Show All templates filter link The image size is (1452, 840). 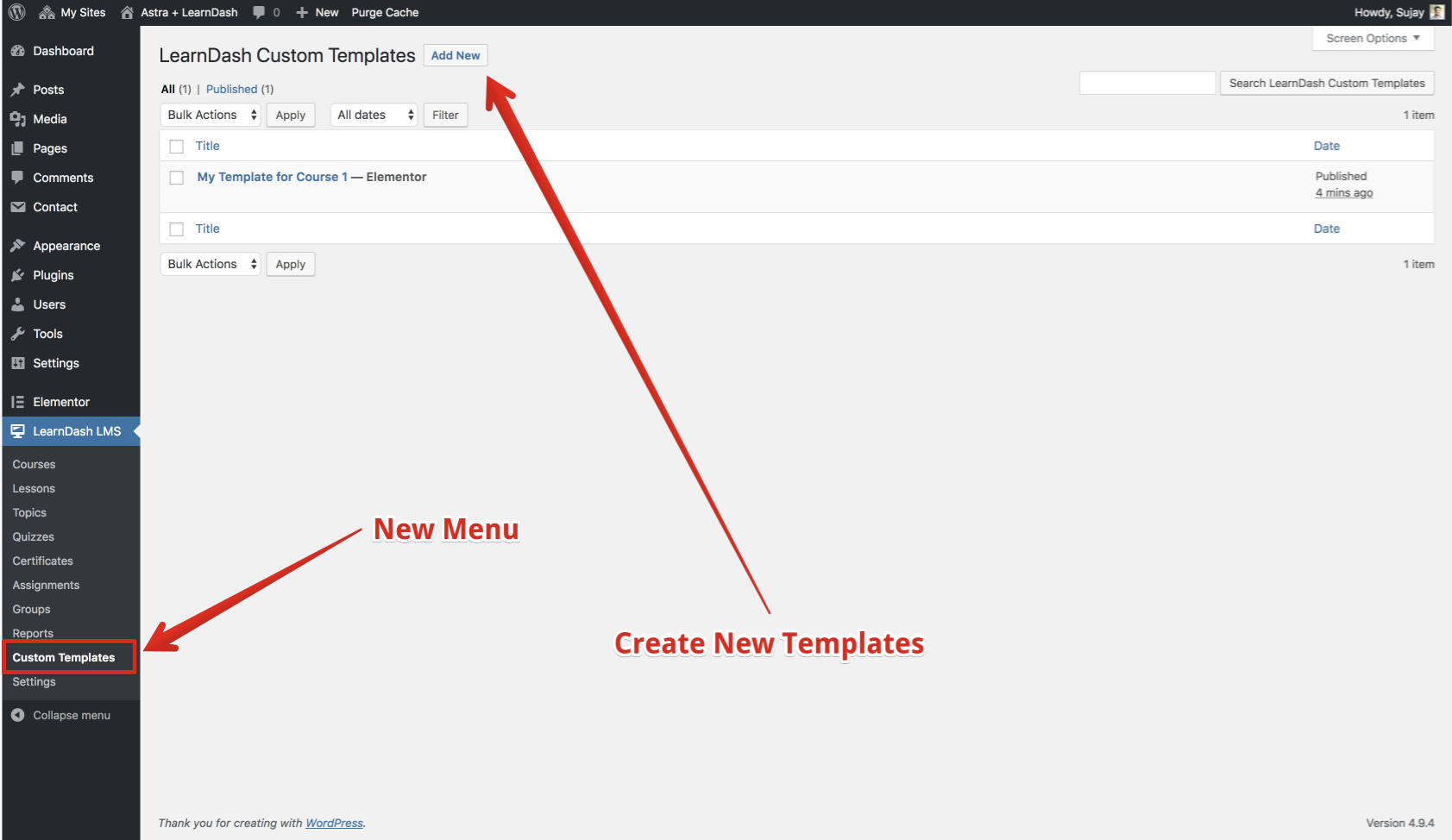pos(168,89)
